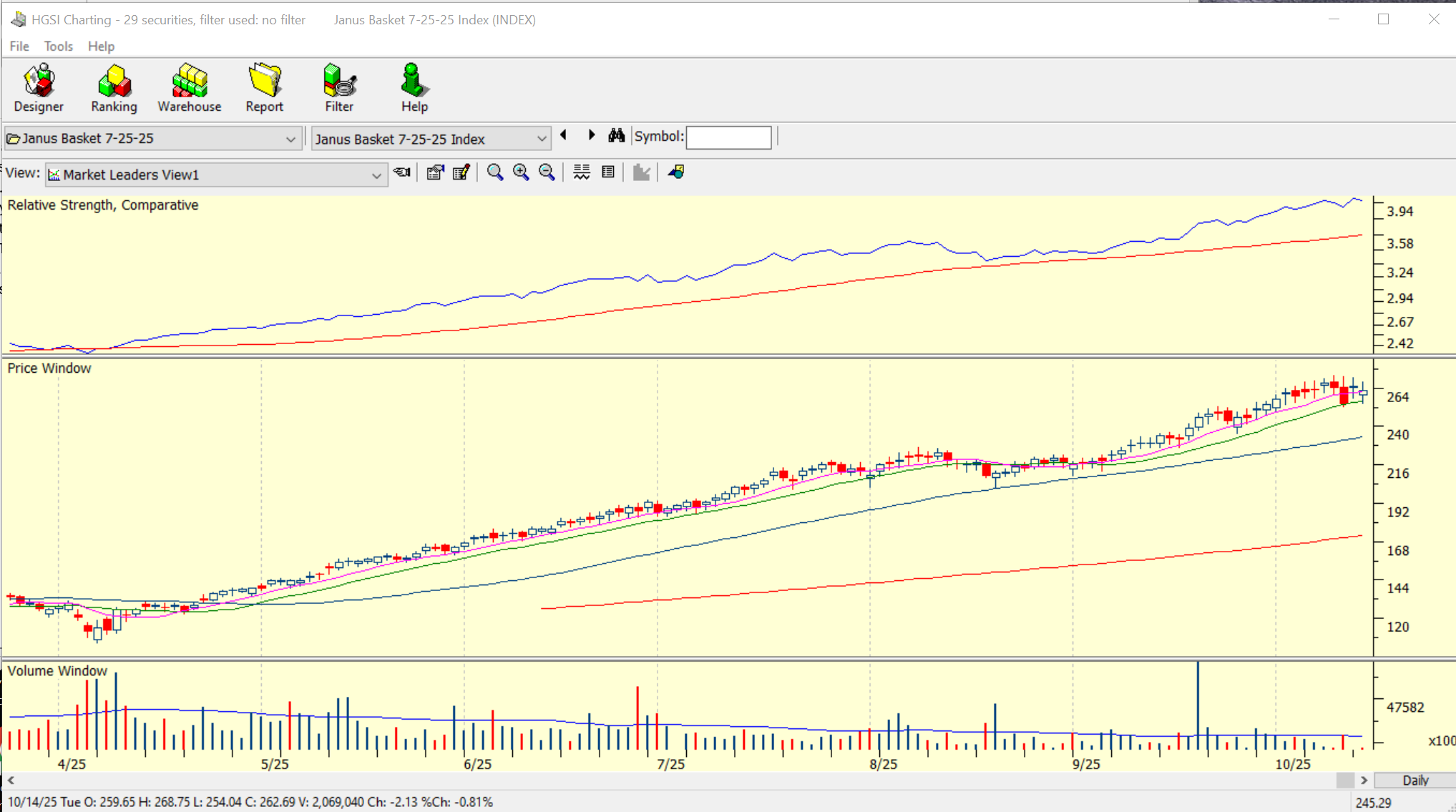Image resolution: width=1456 pixels, height=812 pixels.
Task: Click the edit view pencil icon
Action: pyautogui.click(x=461, y=172)
